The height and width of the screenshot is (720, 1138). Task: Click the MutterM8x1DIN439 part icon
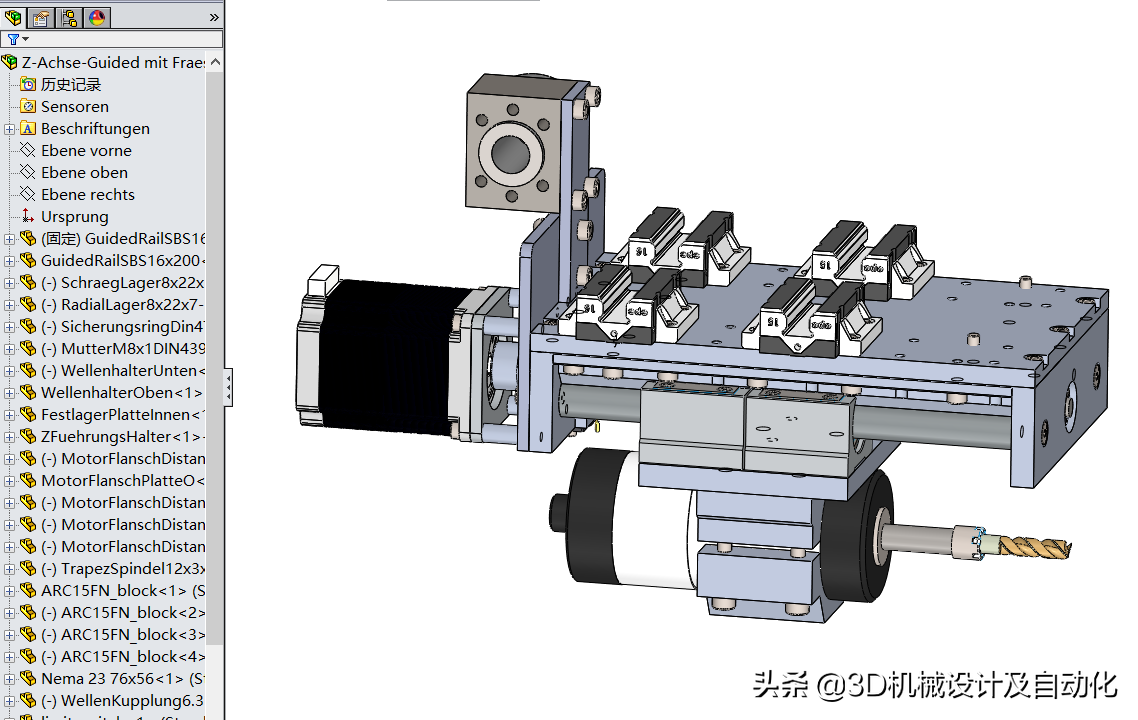tap(28, 348)
